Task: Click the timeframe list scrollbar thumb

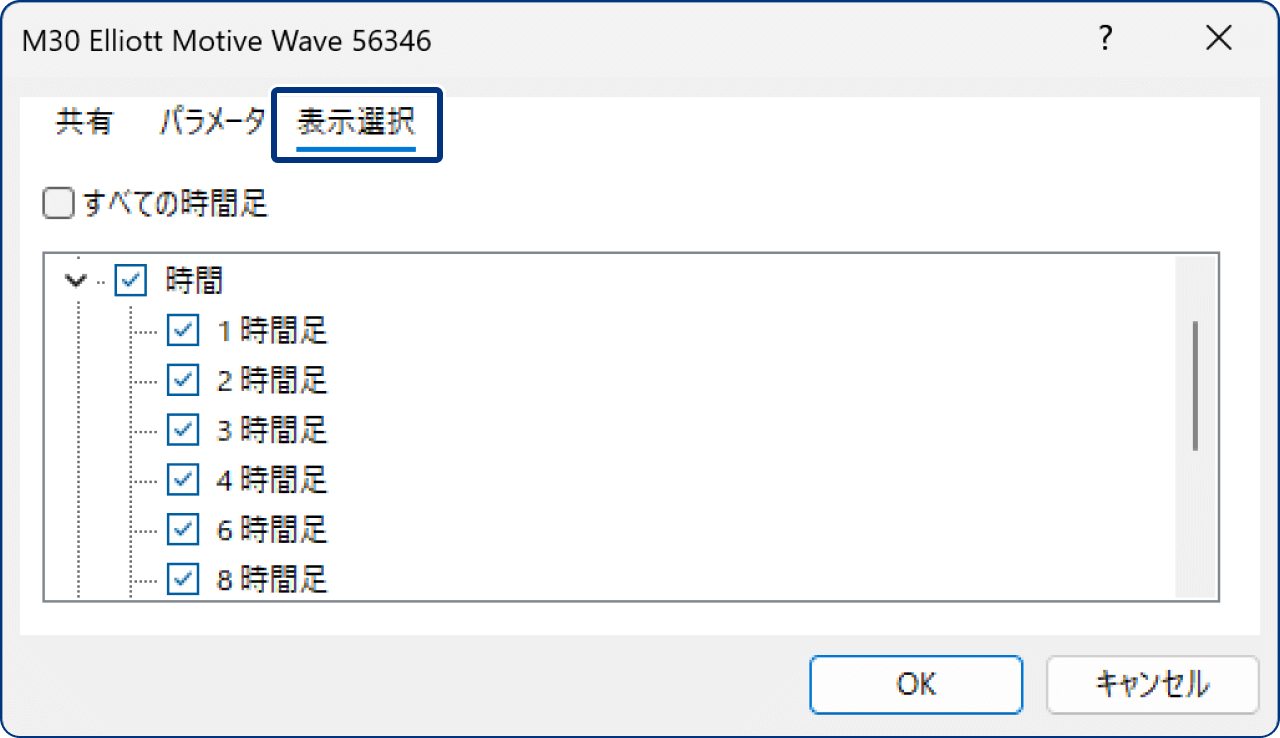Action: click(x=1195, y=385)
